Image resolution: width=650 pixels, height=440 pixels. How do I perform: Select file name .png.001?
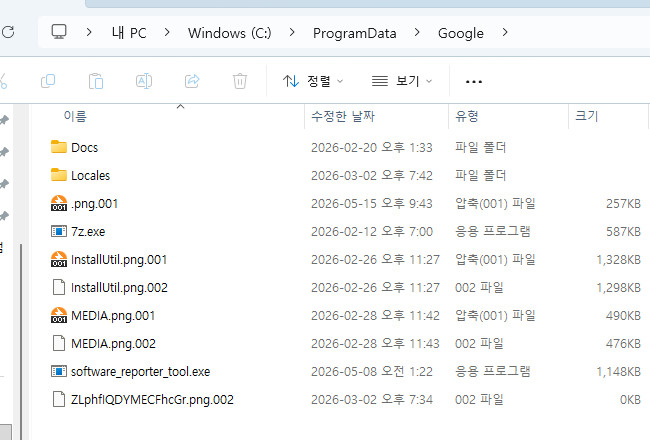pyautogui.click(x=95, y=204)
